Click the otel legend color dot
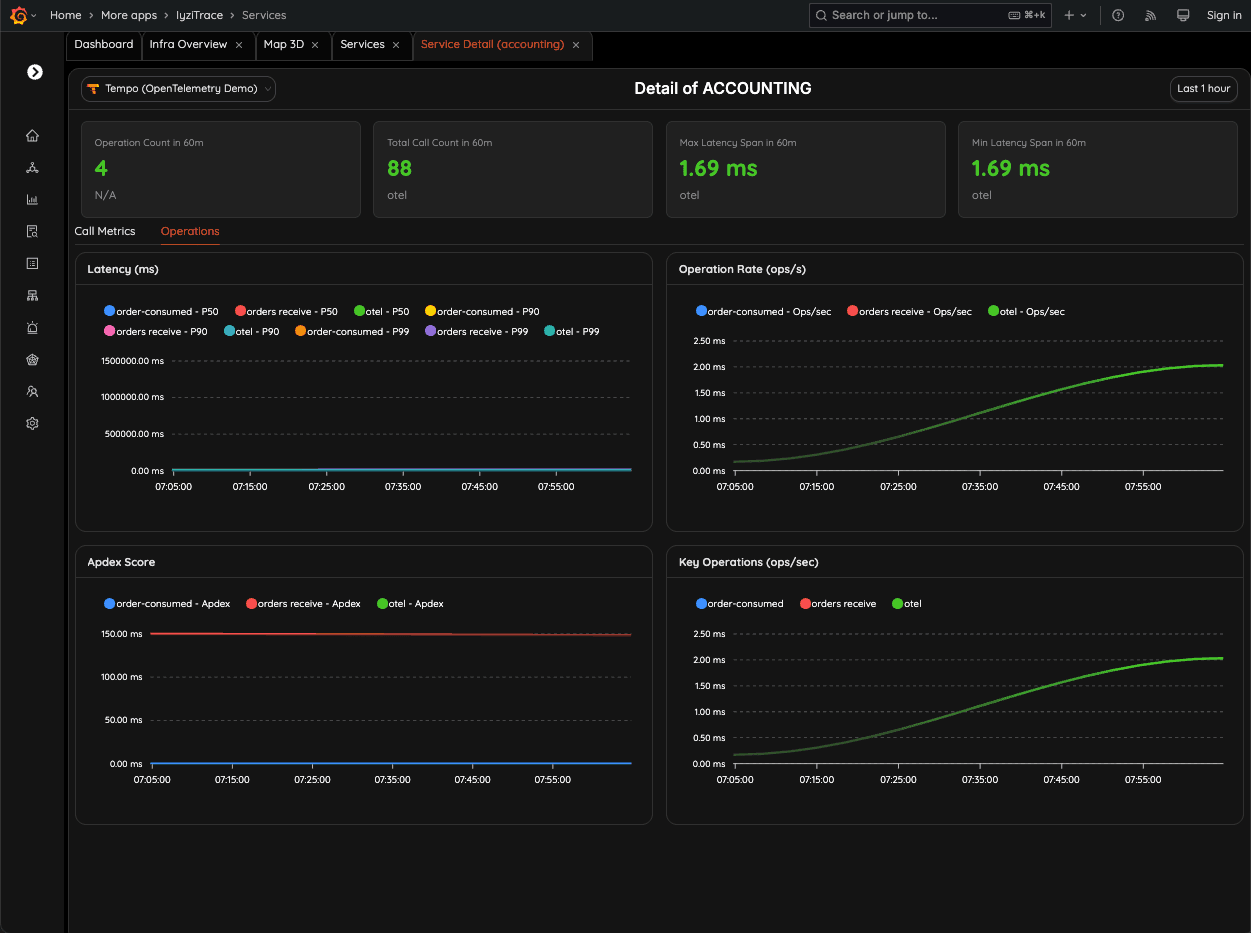This screenshot has height=933, width=1251. [897, 603]
